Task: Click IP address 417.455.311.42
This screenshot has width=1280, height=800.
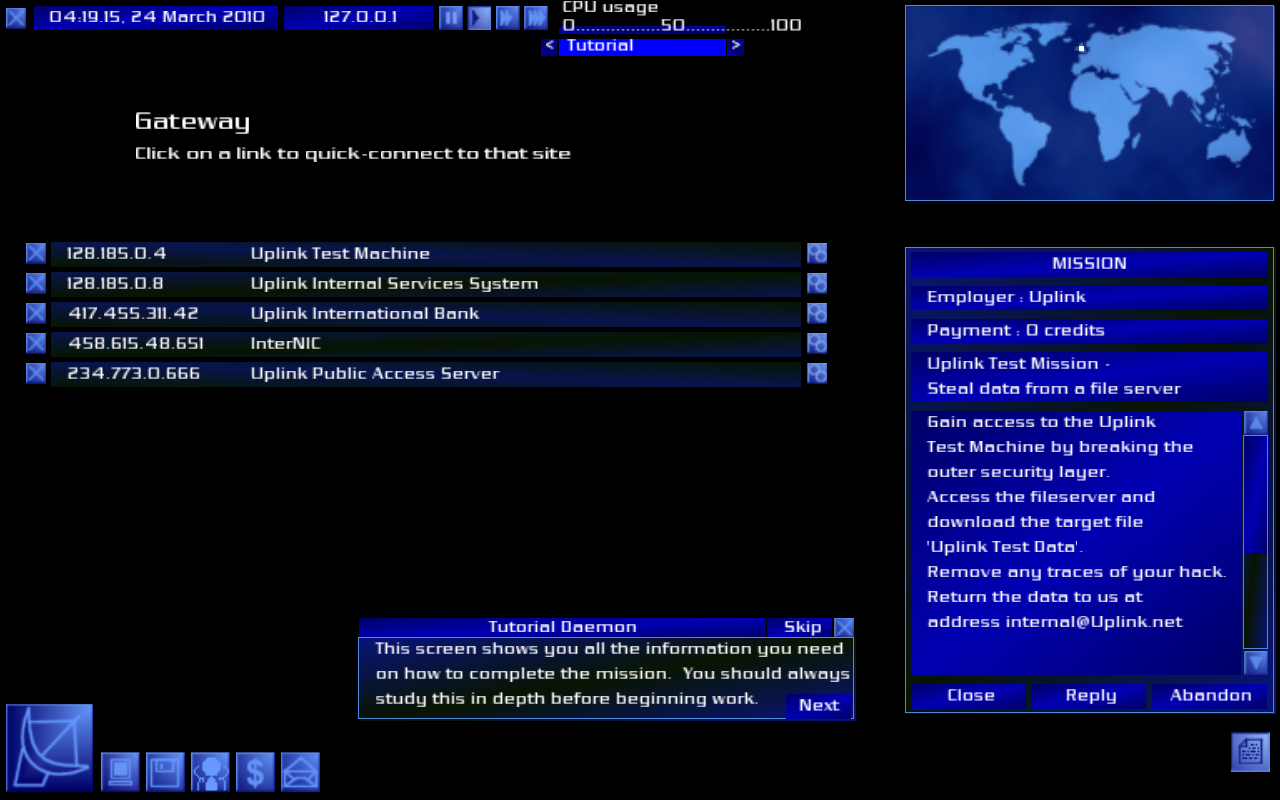Action: [x=133, y=314]
